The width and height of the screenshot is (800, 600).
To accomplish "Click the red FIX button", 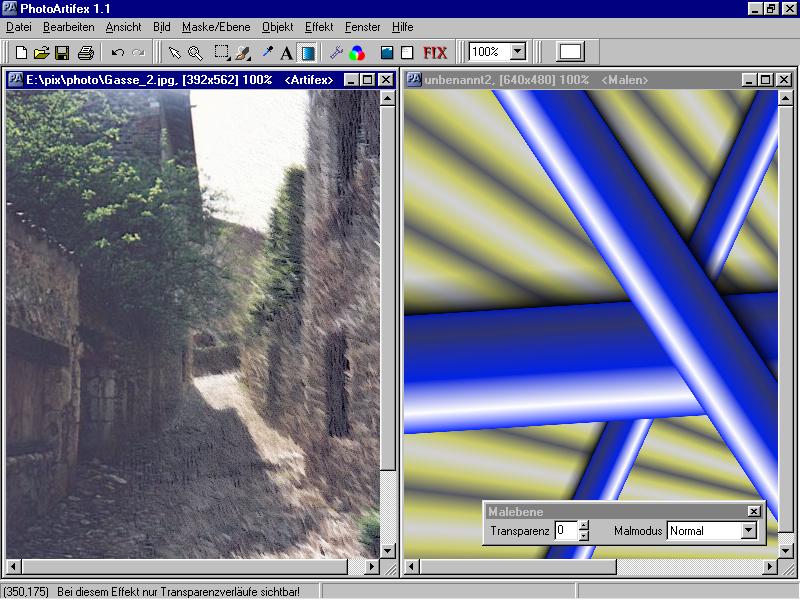I will 435,53.
